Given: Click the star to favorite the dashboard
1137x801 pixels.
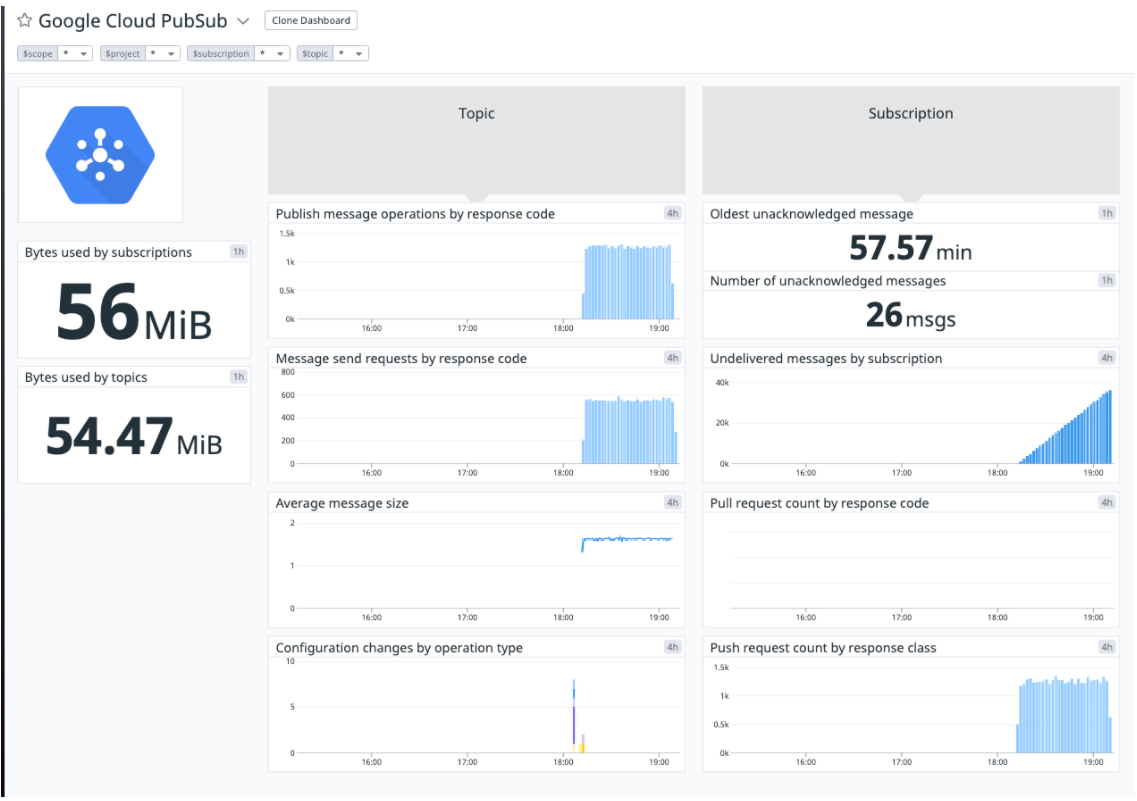Looking at the screenshot, I should [23, 20].
